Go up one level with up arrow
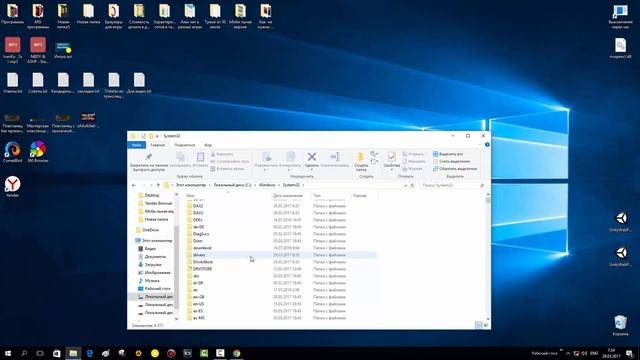 (158, 185)
